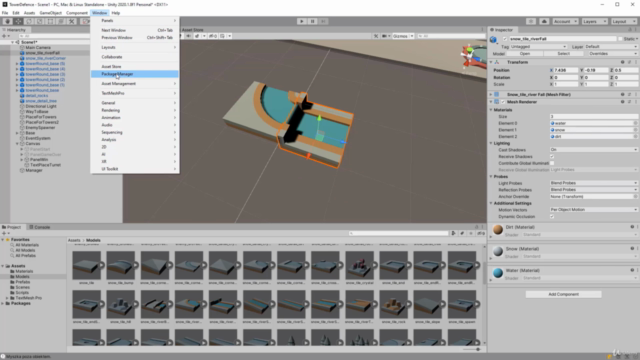Image resolution: width=640 pixels, height=360 pixels.
Task: Open the Rendering submenu
Action: pyautogui.click(x=135, y=110)
